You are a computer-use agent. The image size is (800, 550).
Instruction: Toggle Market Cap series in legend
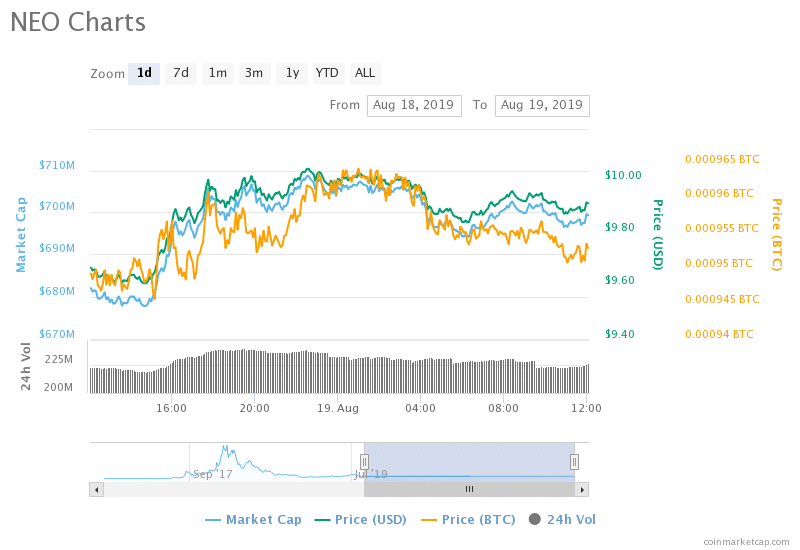(x=253, y=520)
